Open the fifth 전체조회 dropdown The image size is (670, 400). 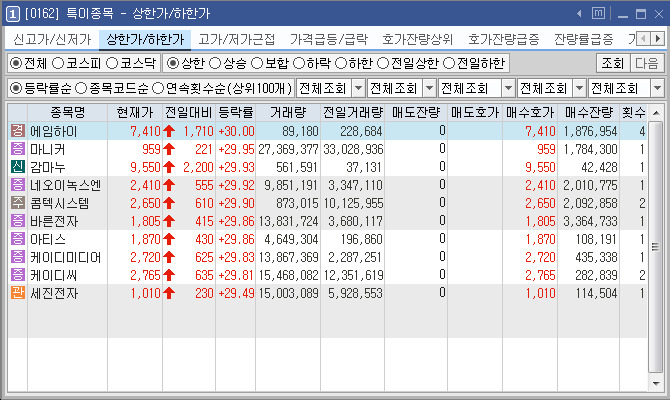pyautogui.click(x=626, y=88)
